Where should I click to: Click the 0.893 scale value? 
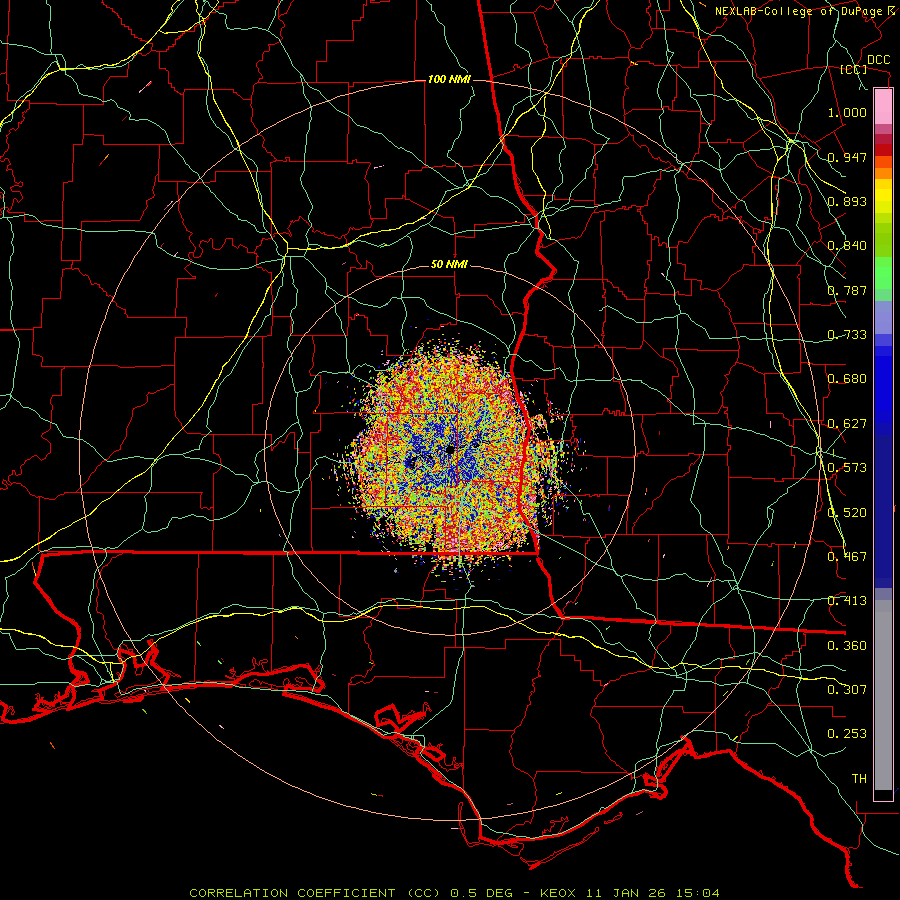point(847,201)
